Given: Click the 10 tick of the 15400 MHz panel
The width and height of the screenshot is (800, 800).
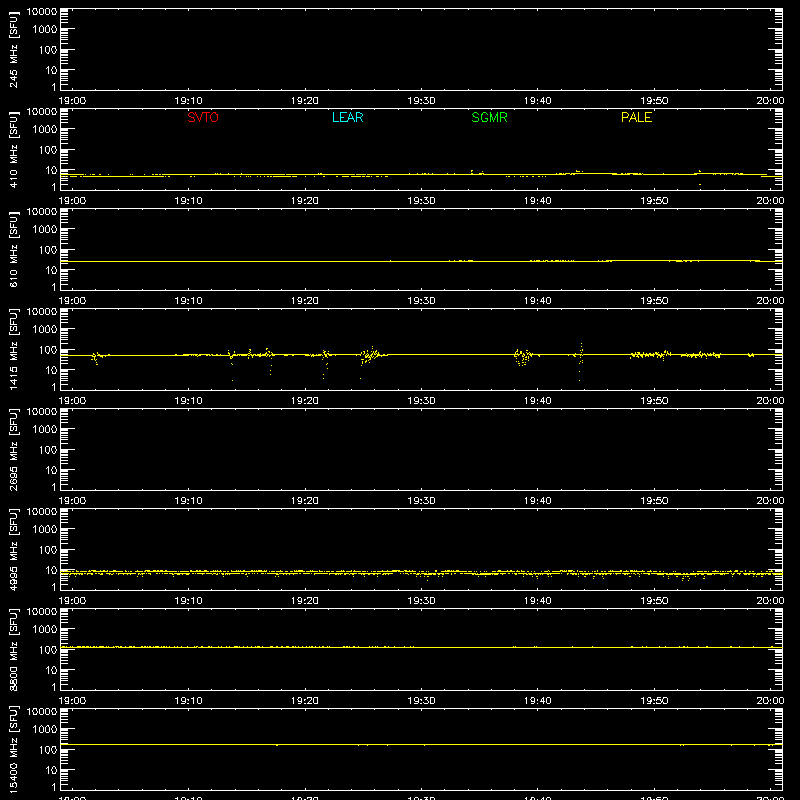Looking at the screenshot, I should tap(51, 770).
